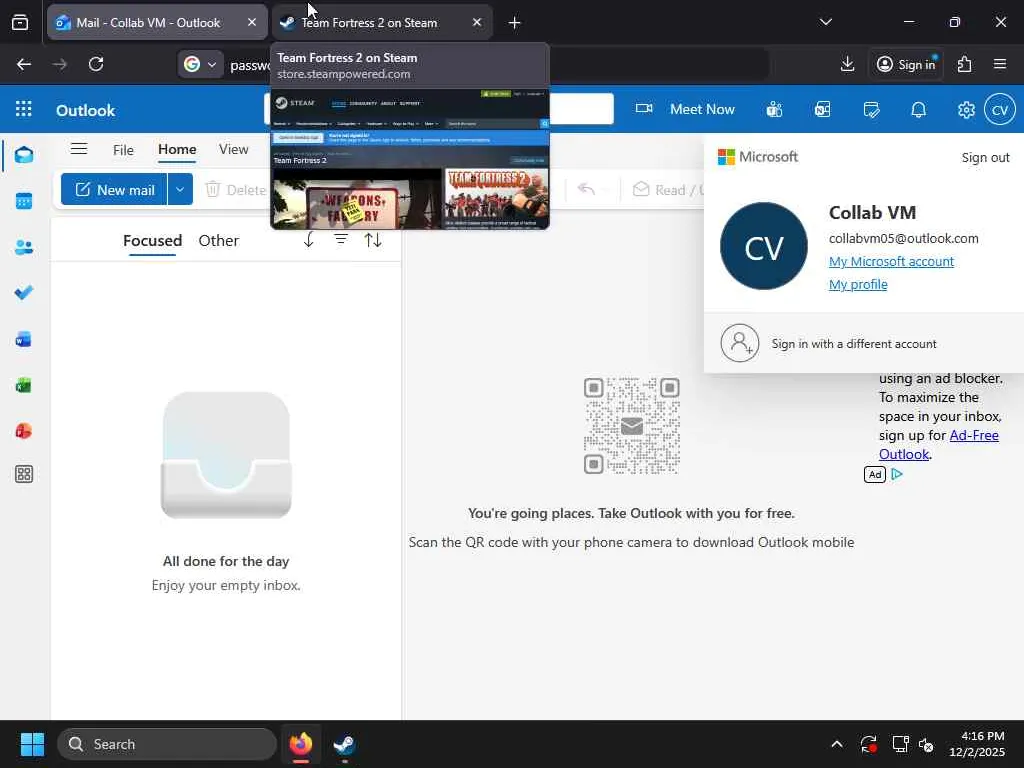Open the My profile link
The width and height of the screenshot is (1024, 768).
coord(857,284)
